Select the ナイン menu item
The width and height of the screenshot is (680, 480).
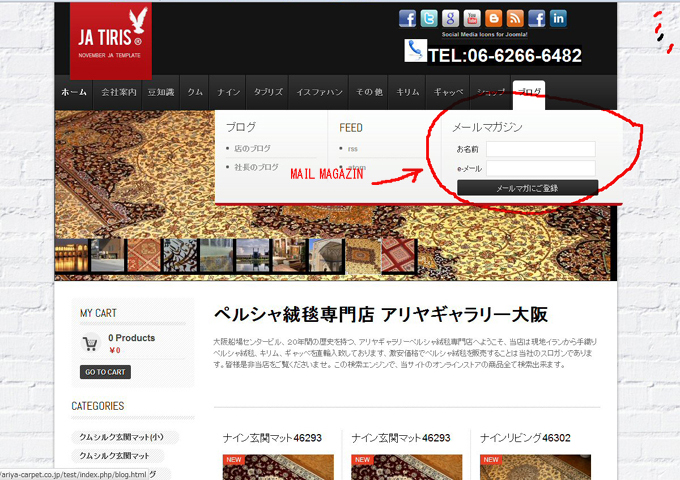pyautogui.click(x=229, y=92)
